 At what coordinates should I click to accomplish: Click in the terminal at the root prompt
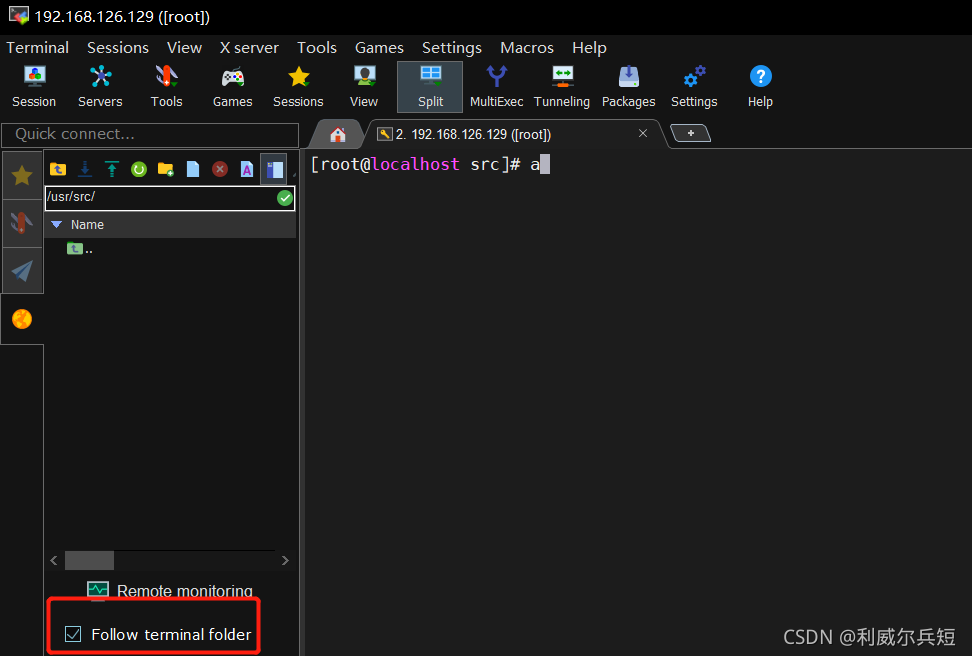pos(430,164)
